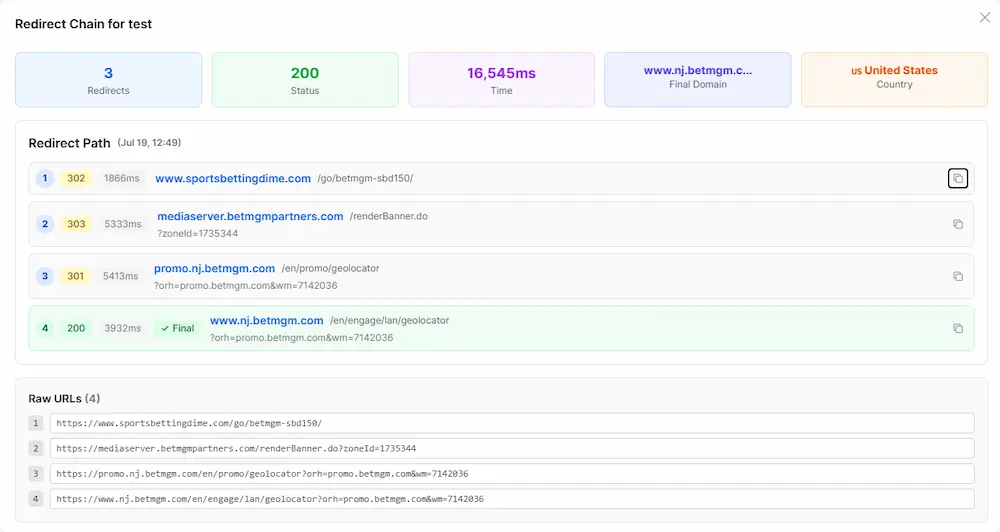Click the /go/betmgm-sbd150/ path text
This screenshot has height=532, width=1000.
[x=365, y=179]
